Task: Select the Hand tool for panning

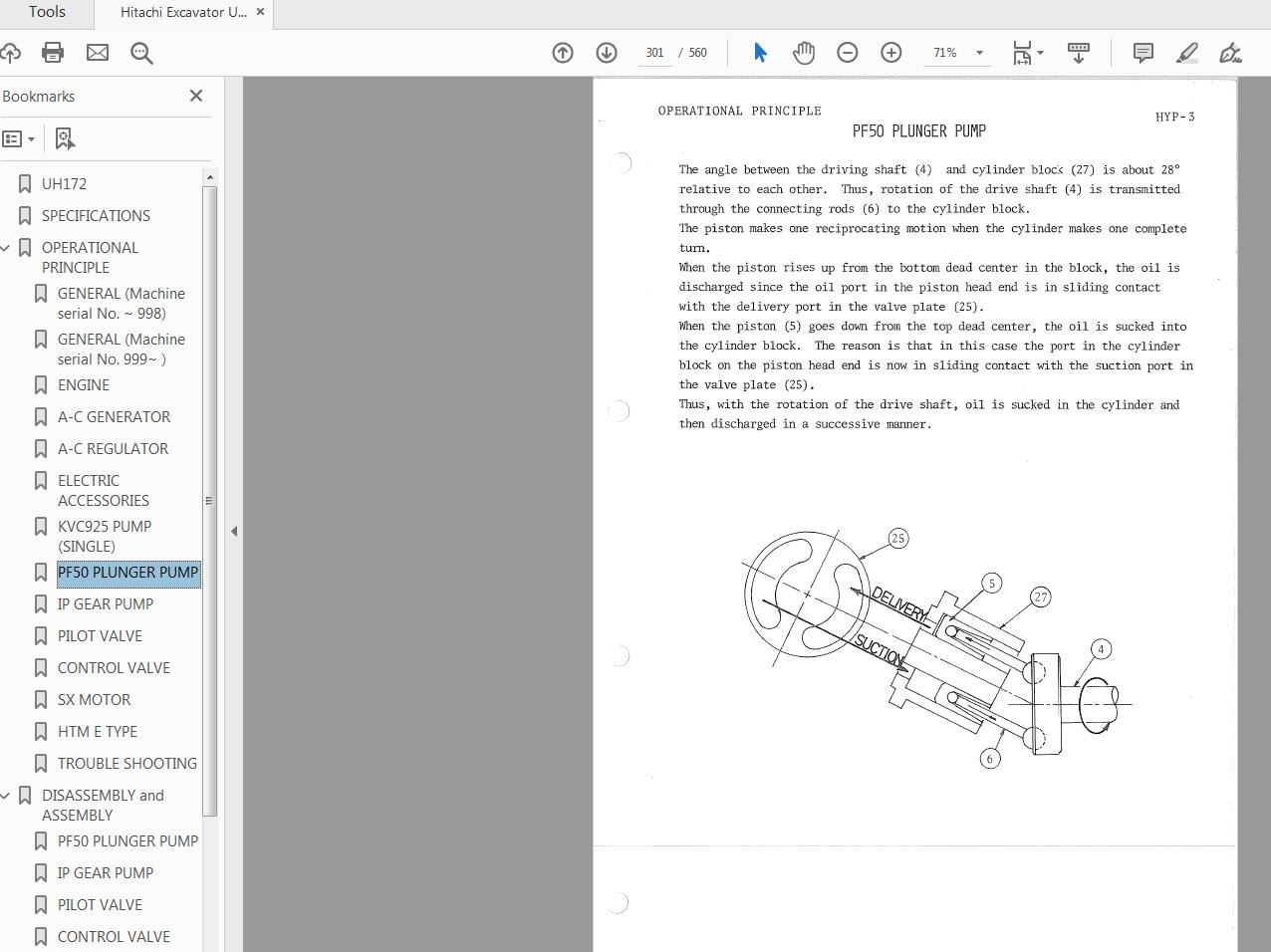Action: point(804,52)
